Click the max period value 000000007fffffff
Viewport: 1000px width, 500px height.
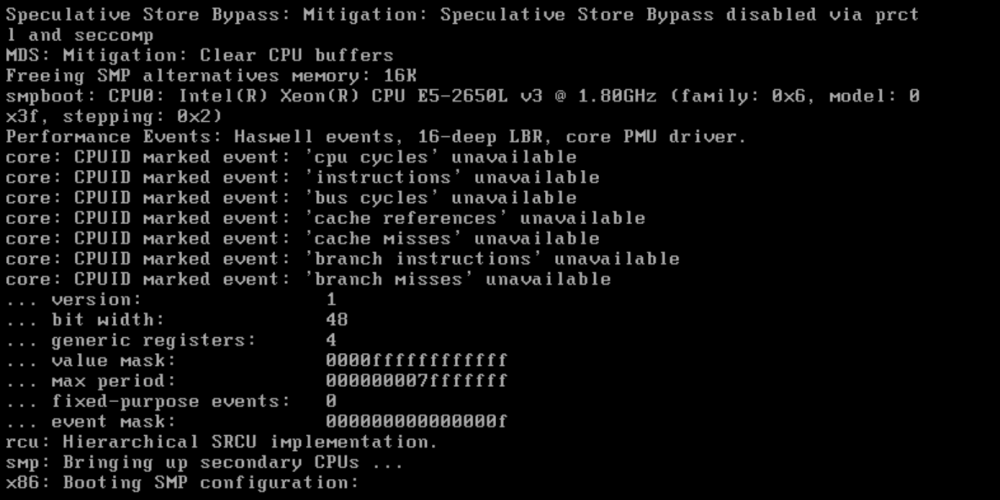pyautogui.click(x=416, y=381)
